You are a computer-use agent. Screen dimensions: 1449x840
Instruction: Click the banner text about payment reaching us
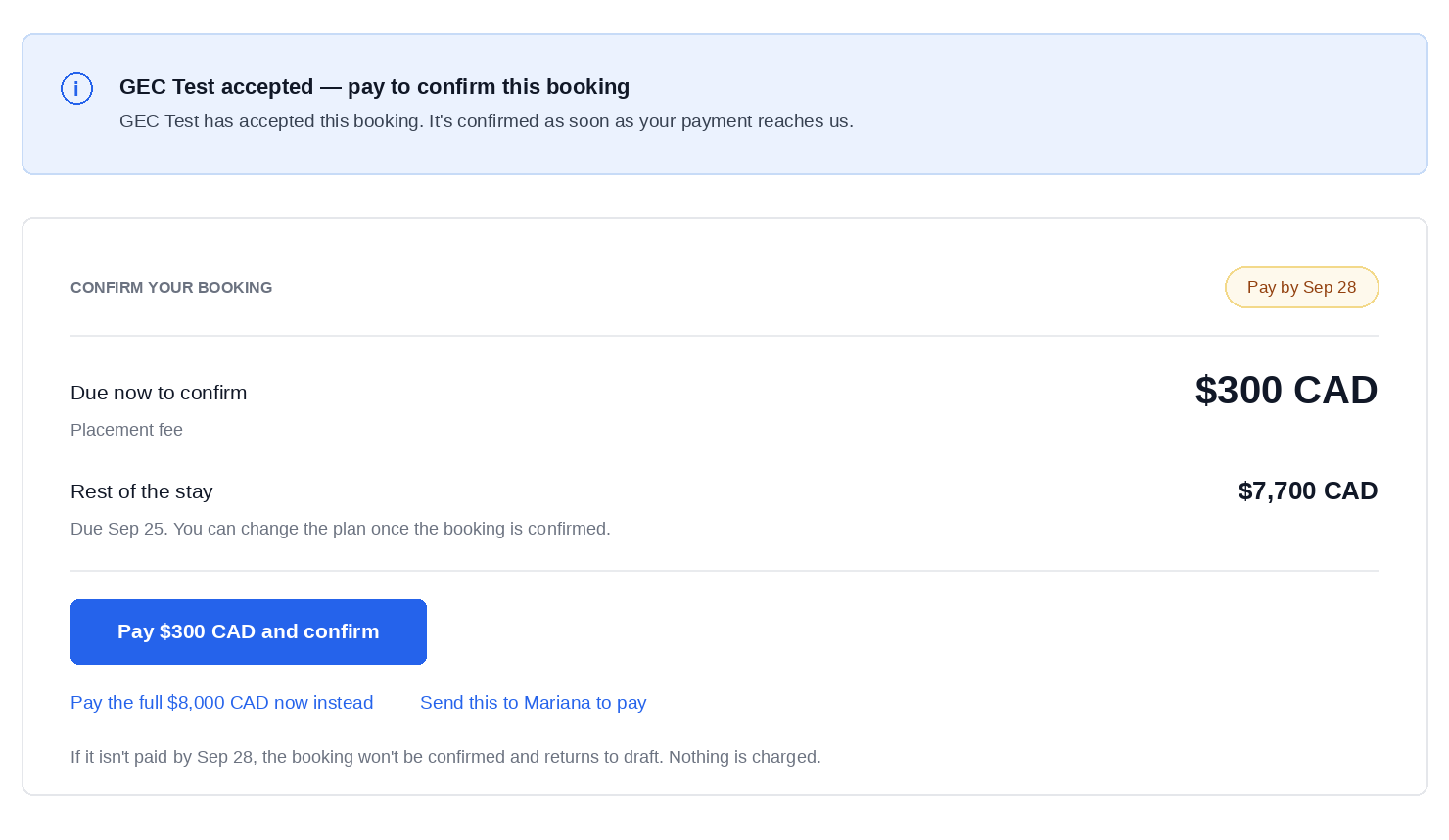(x=487, y=121)
